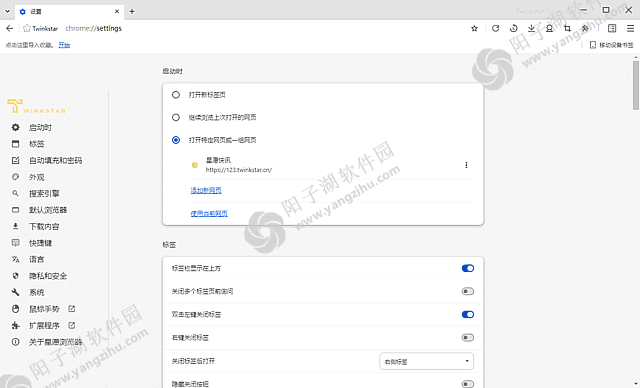Open the downloads toolbar icon

click(x=531, y=28)
